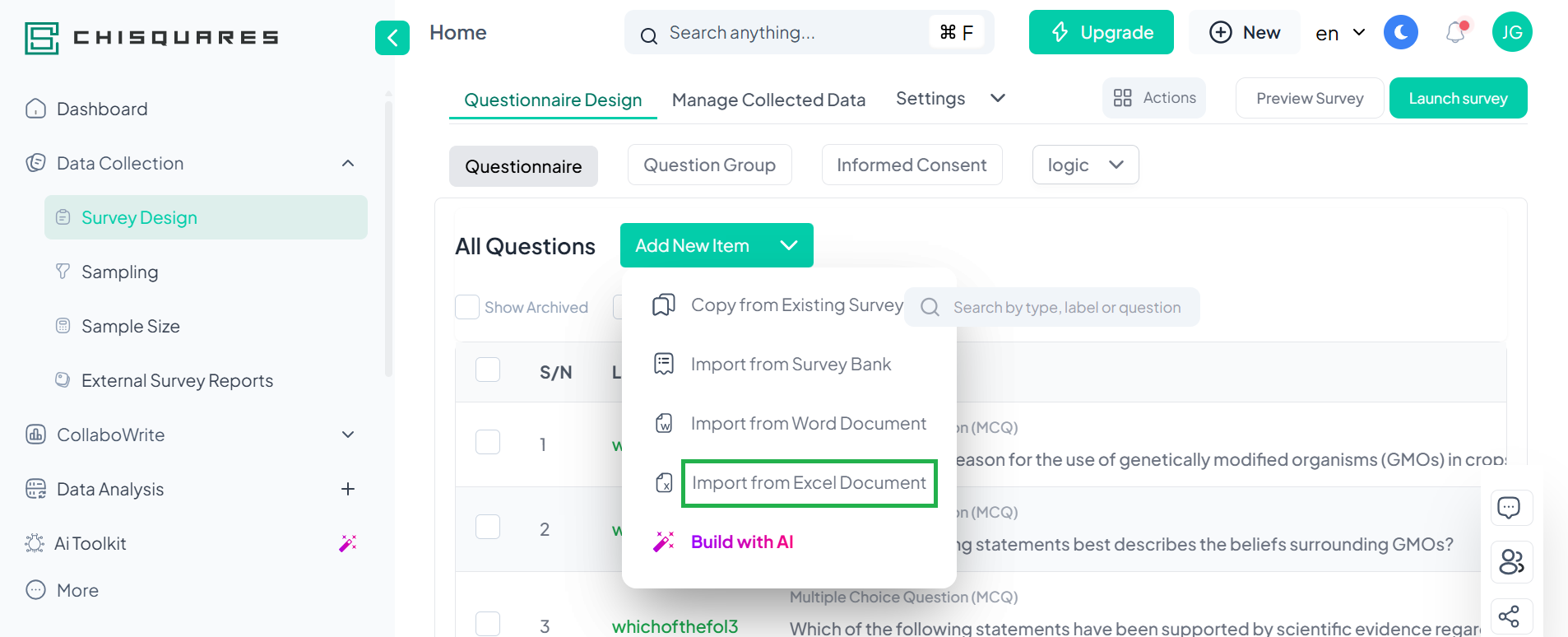Open the en language dropdown
1568x637 pixels.
(x=1340, y=33)
